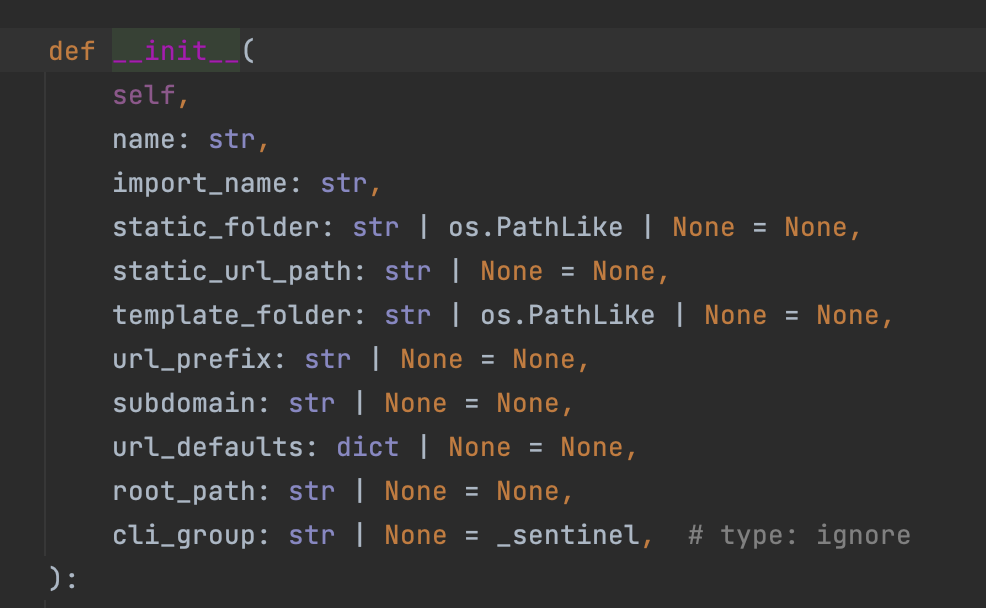Click the template_folder parameter name
This screenshot has height=608, width=986.
pyautogui.click(x=231, y=316)
